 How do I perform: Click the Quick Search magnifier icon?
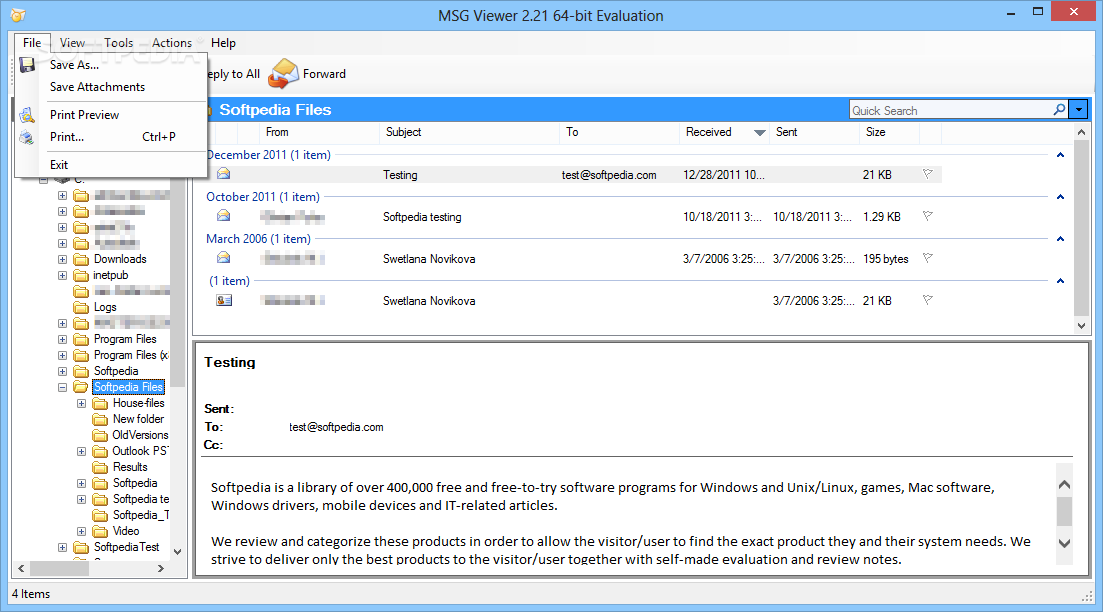click(1059, 110)
